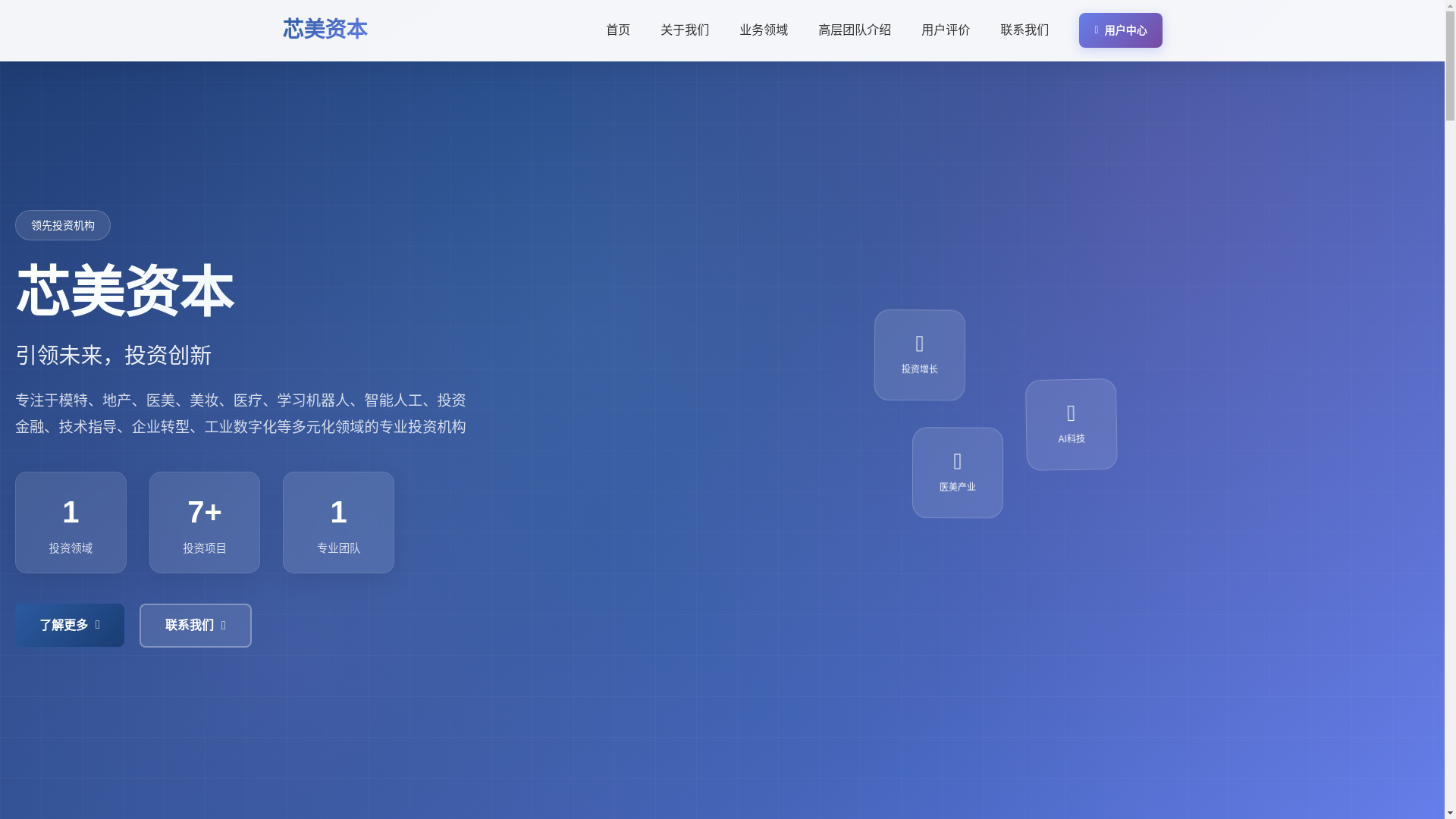Click the outlined 联系我们 hero button

[x=196, y=626]
